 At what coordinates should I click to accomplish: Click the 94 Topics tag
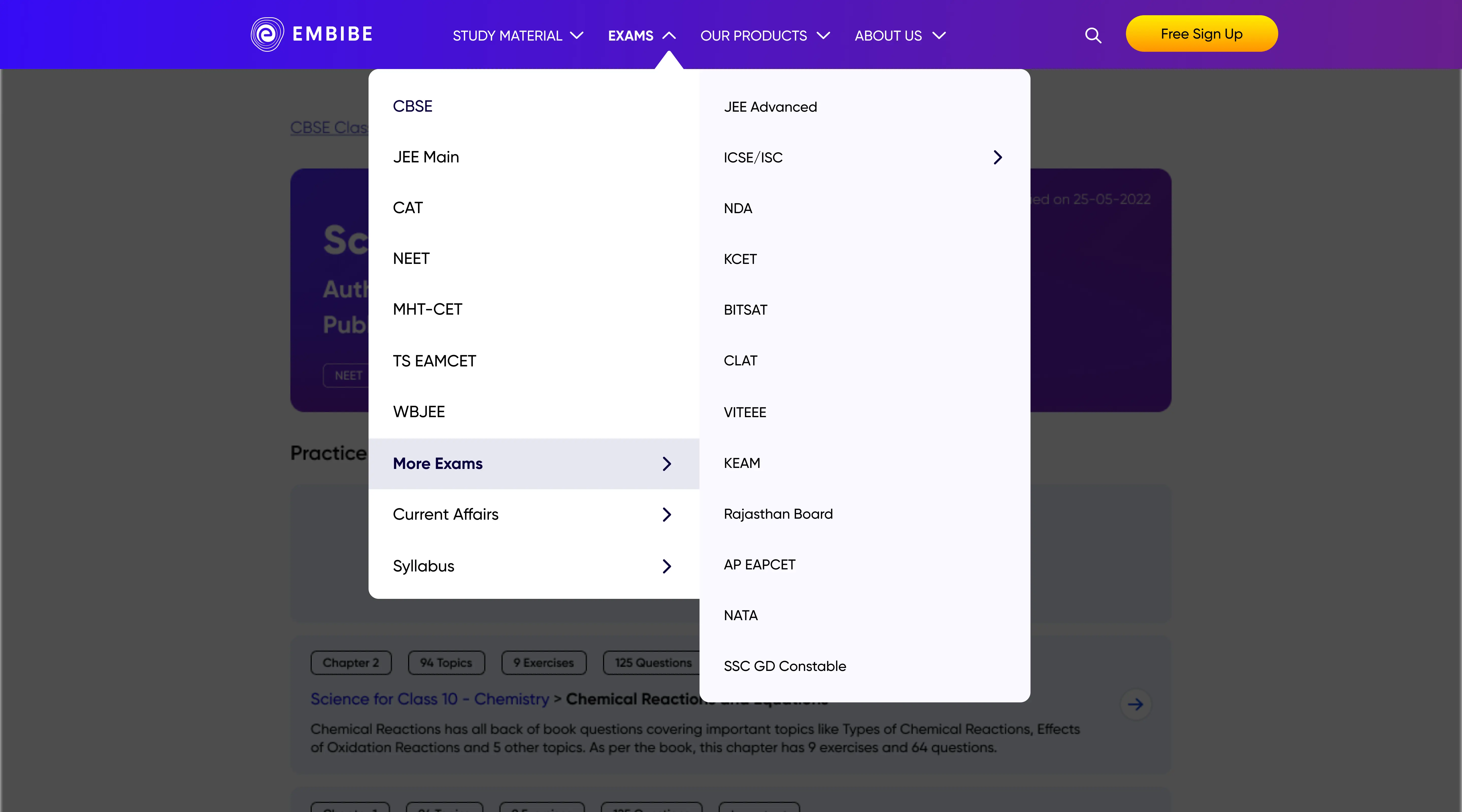pyautogui.click(x=446, y=663)
